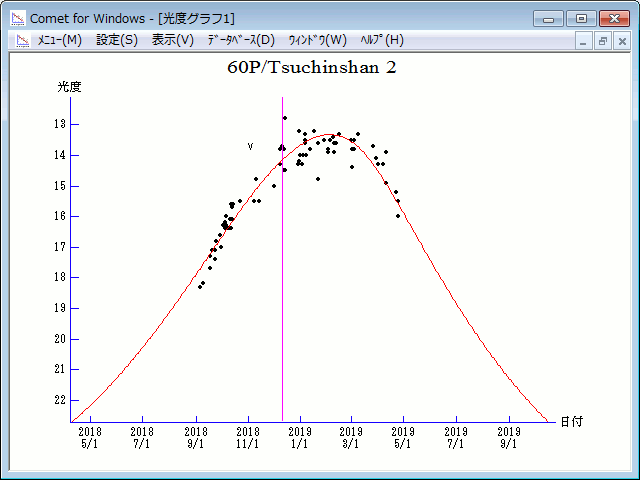The image size is (640, 480).
Task: Maximize the Comet for Windows main window
Action: (x=581, y=18)
